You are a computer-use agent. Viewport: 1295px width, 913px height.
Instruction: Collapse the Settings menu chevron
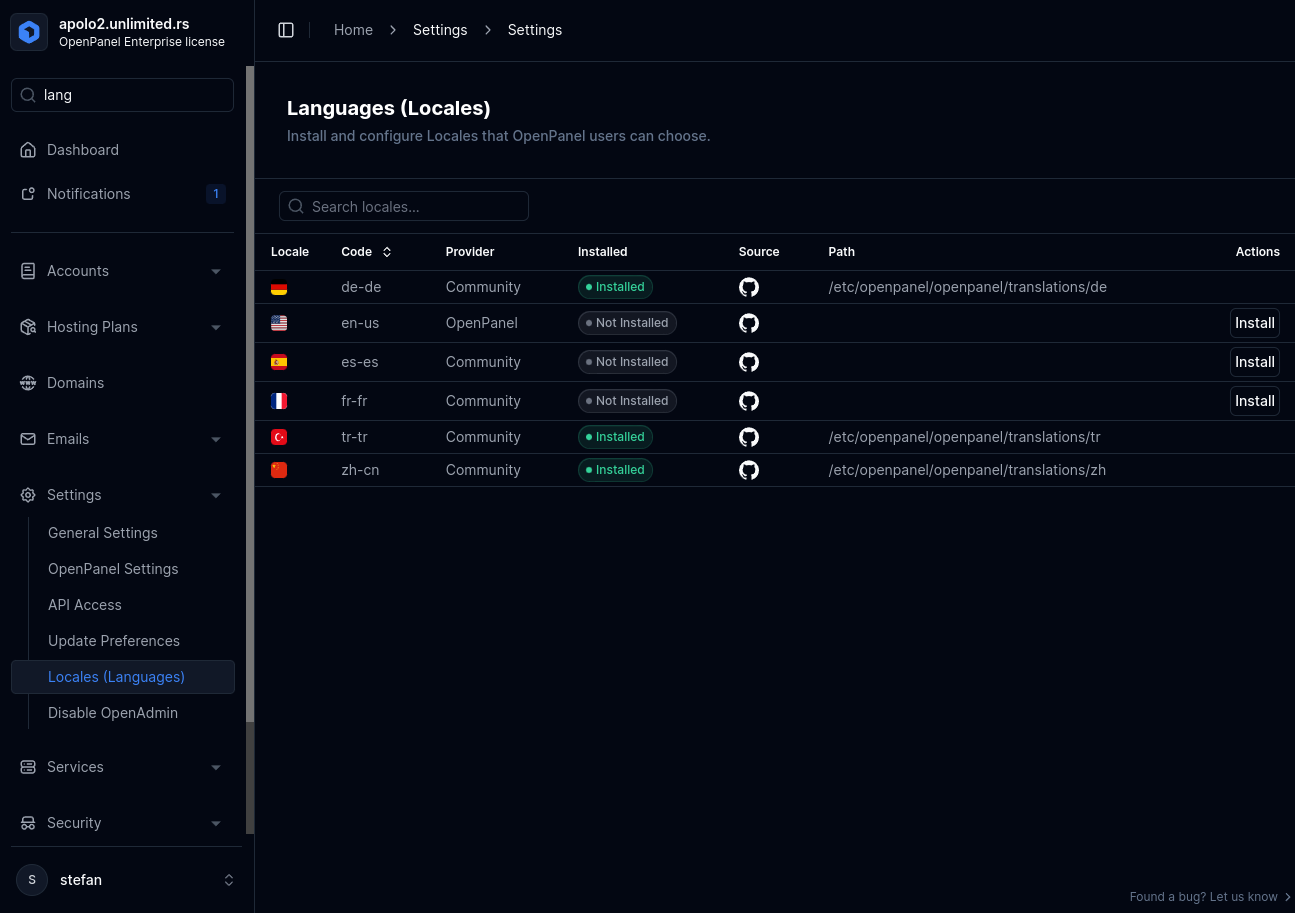(x=216, y=495)
